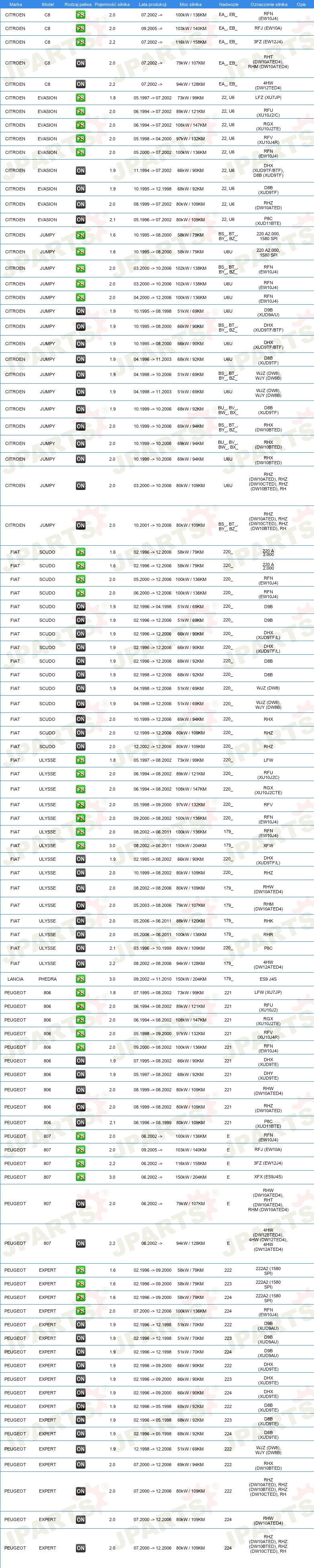314x1568 pixels.
Task: Click diesel icon in Fiat Scudo 12.1999 RHZ row
Action: click(x=80, y=733)
